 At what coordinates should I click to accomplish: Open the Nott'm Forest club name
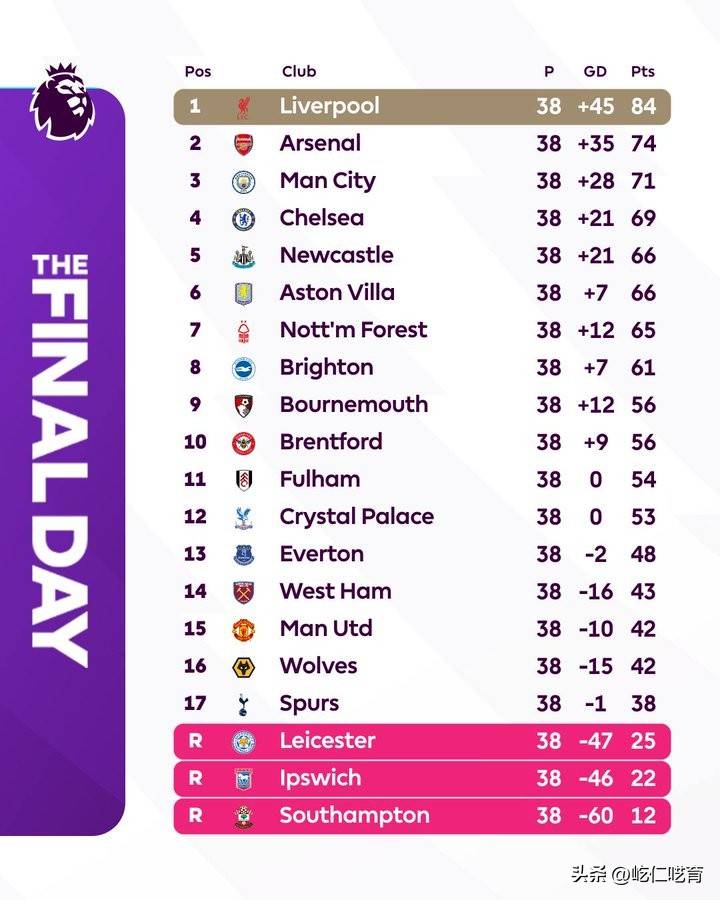pyautogui.click(x=353, y=330)
